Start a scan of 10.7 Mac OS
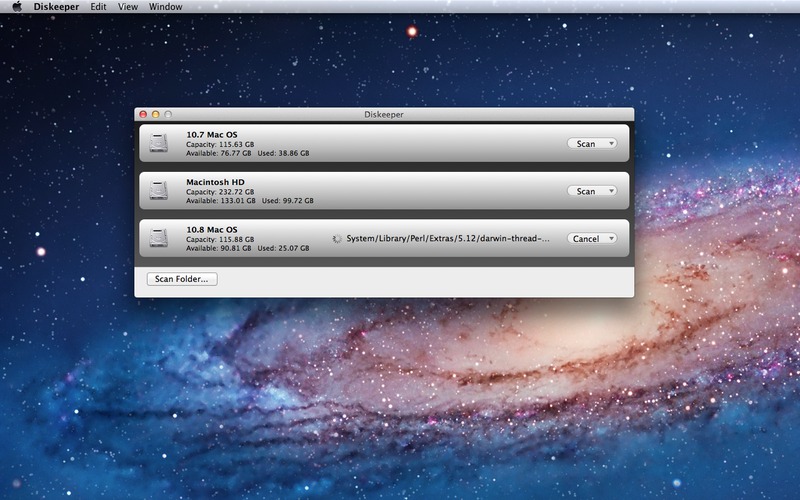This screenshot has height=500, width=800. pyautogui.click(x=586, y=144)
